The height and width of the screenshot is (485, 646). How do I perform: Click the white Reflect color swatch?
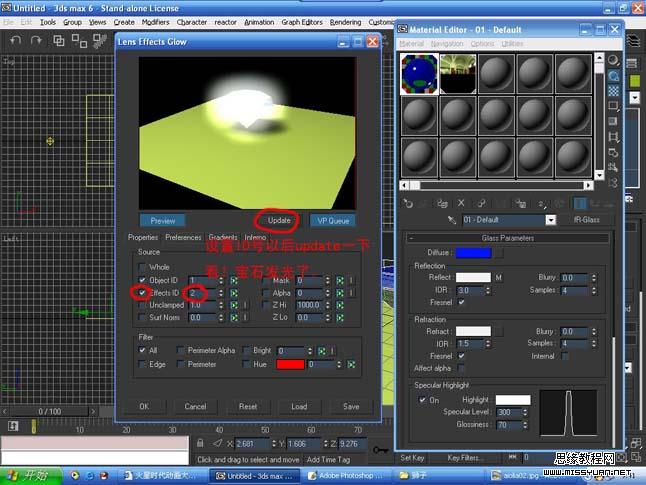pyautogui.click(x=473, y=278)
